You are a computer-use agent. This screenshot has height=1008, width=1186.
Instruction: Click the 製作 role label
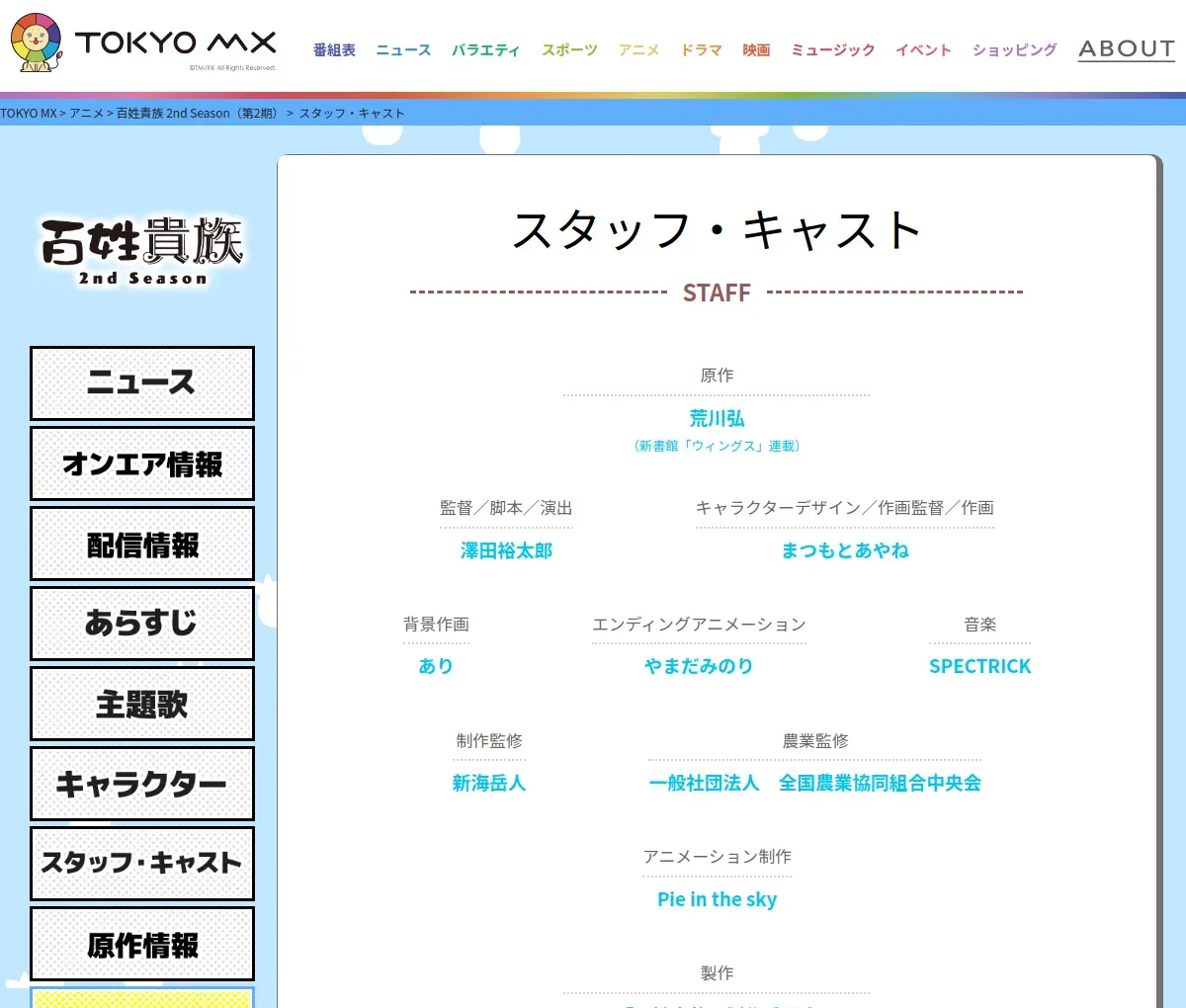[717, 973]
